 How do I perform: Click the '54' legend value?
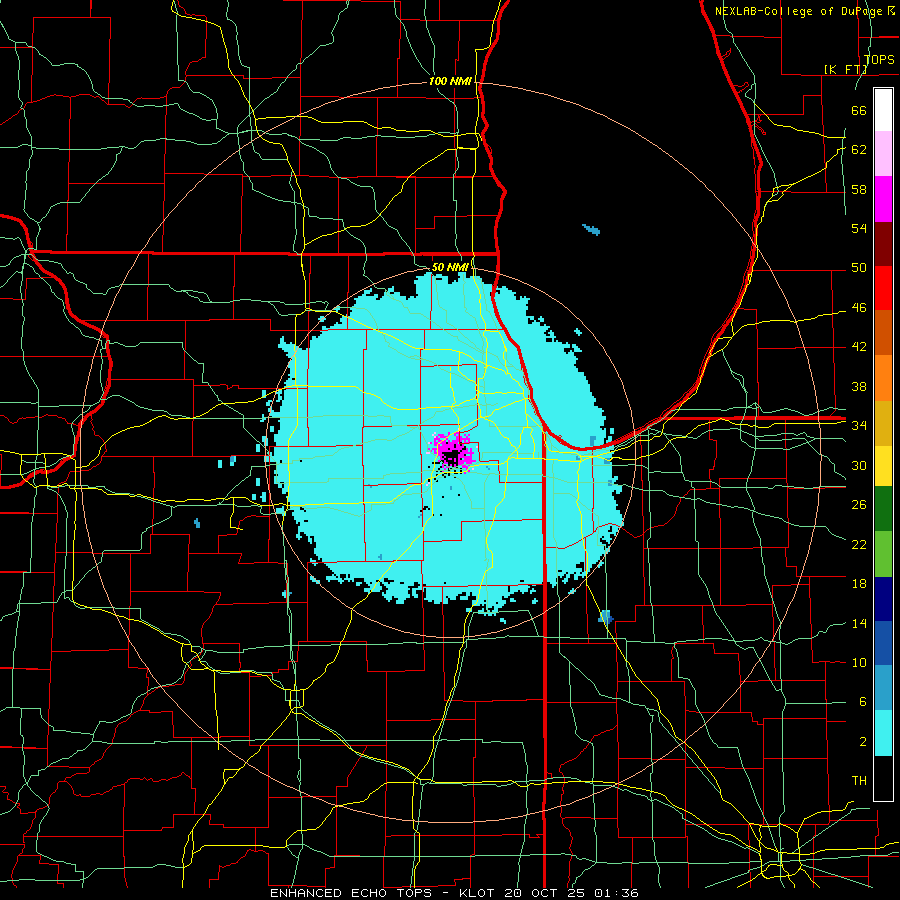click(859, 228)
